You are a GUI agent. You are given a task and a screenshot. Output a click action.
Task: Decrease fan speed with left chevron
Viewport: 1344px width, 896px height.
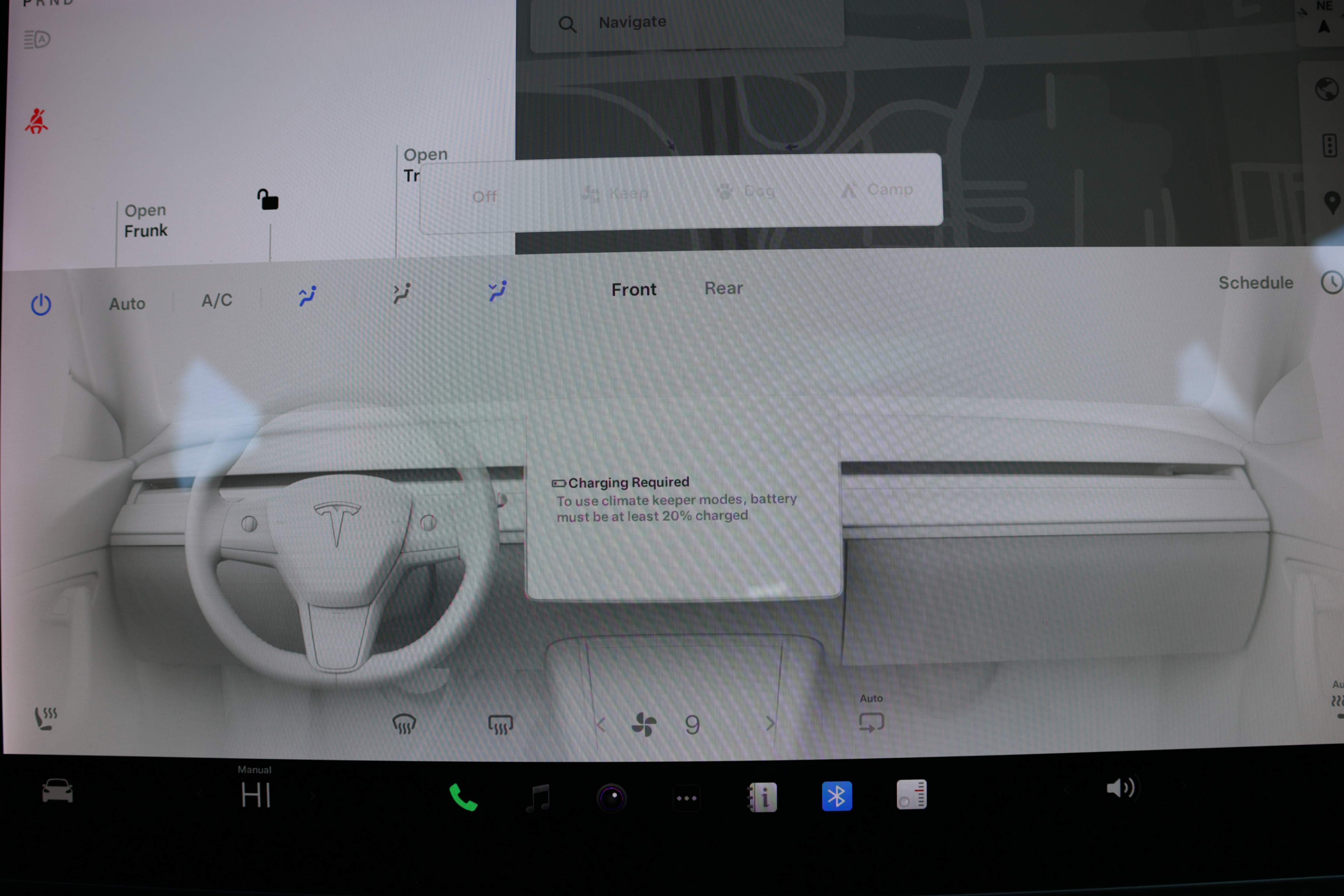(x=601, y=724)
